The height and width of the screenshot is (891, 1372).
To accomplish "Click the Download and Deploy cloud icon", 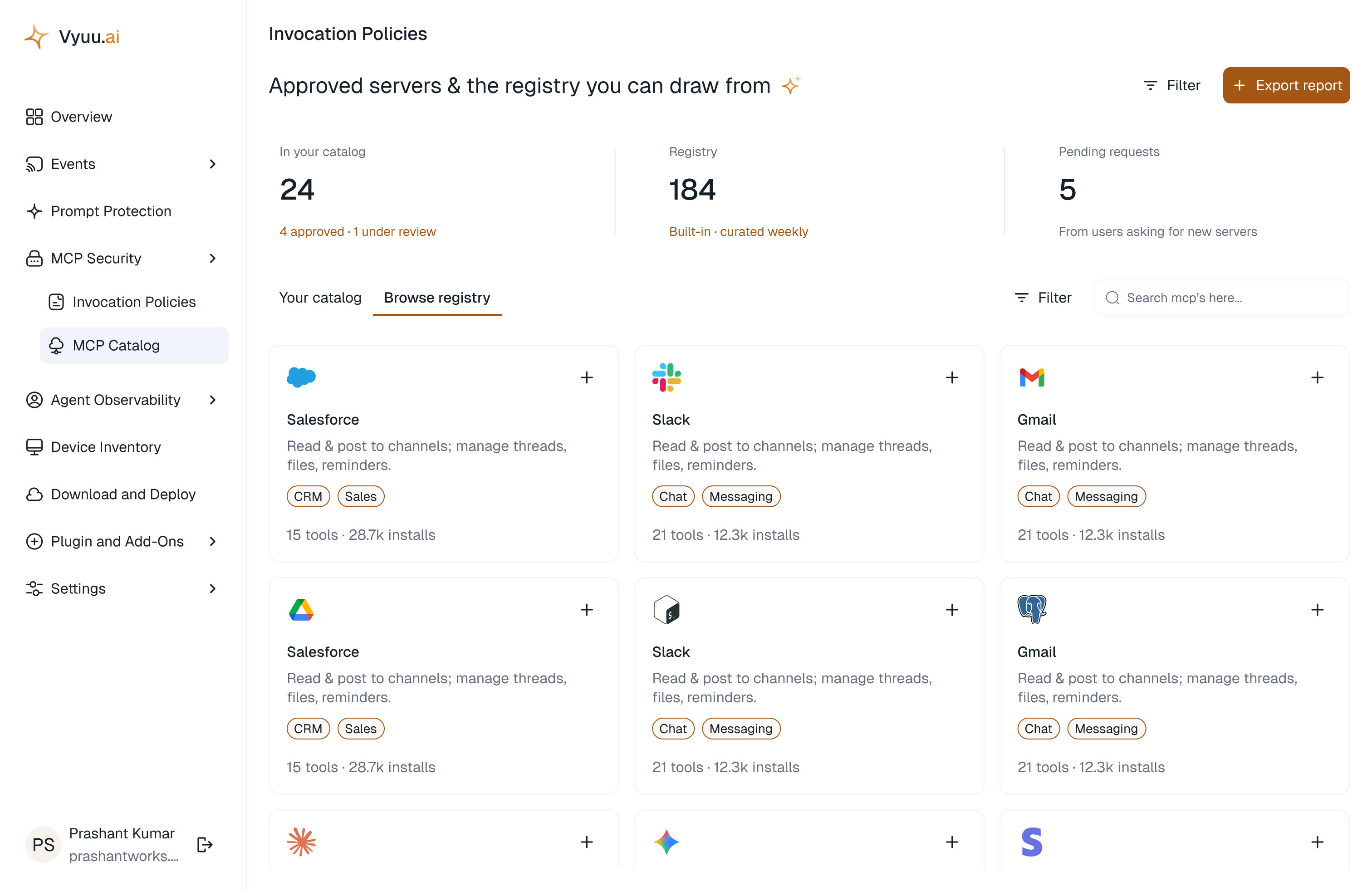I will (34, 494).
